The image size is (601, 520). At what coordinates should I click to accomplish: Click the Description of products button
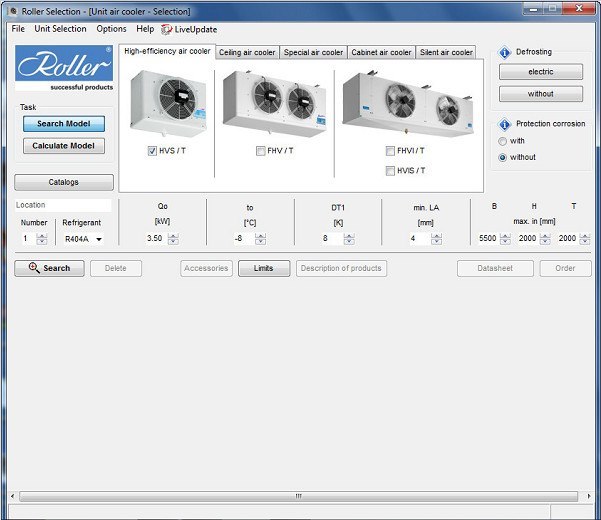click(341, 268)
